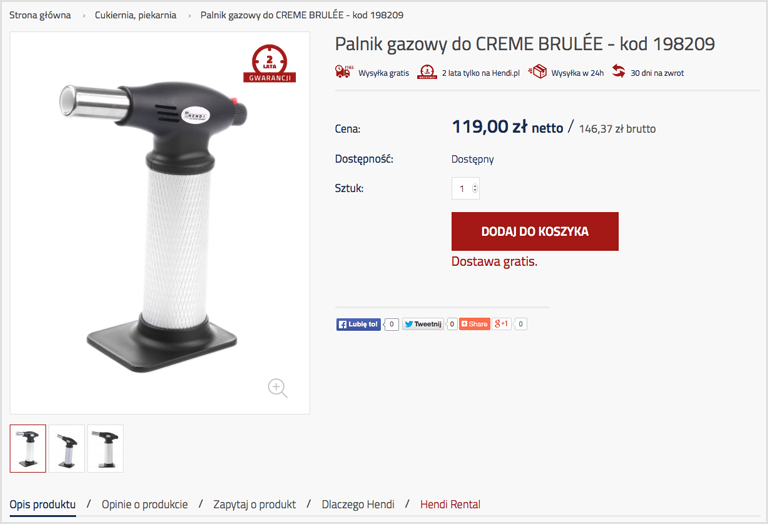Viewport: 768px width, 524px height.
Task: Click the 2-year warranty badge icon
Action: point(427,72)
